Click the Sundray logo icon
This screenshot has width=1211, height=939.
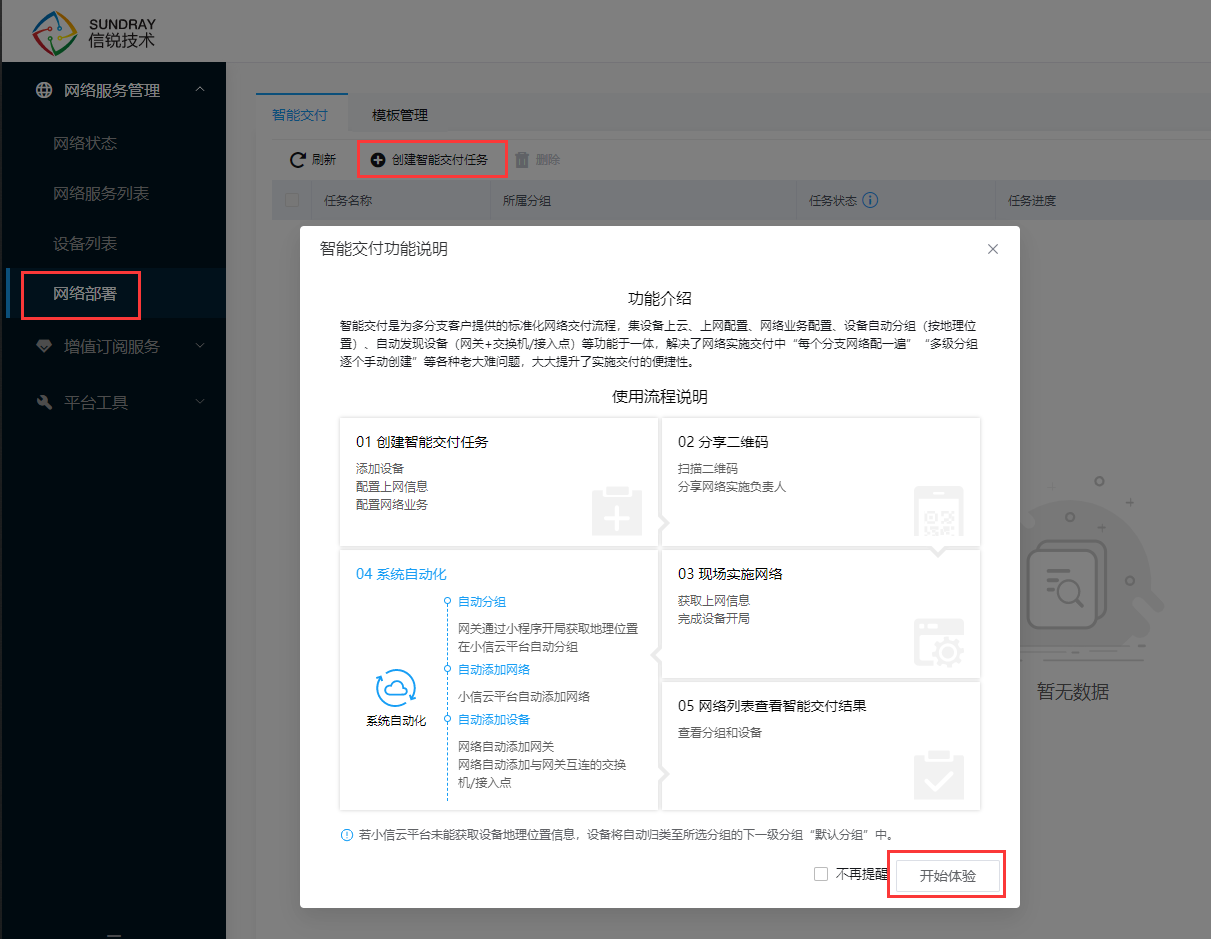click(55, 33)
